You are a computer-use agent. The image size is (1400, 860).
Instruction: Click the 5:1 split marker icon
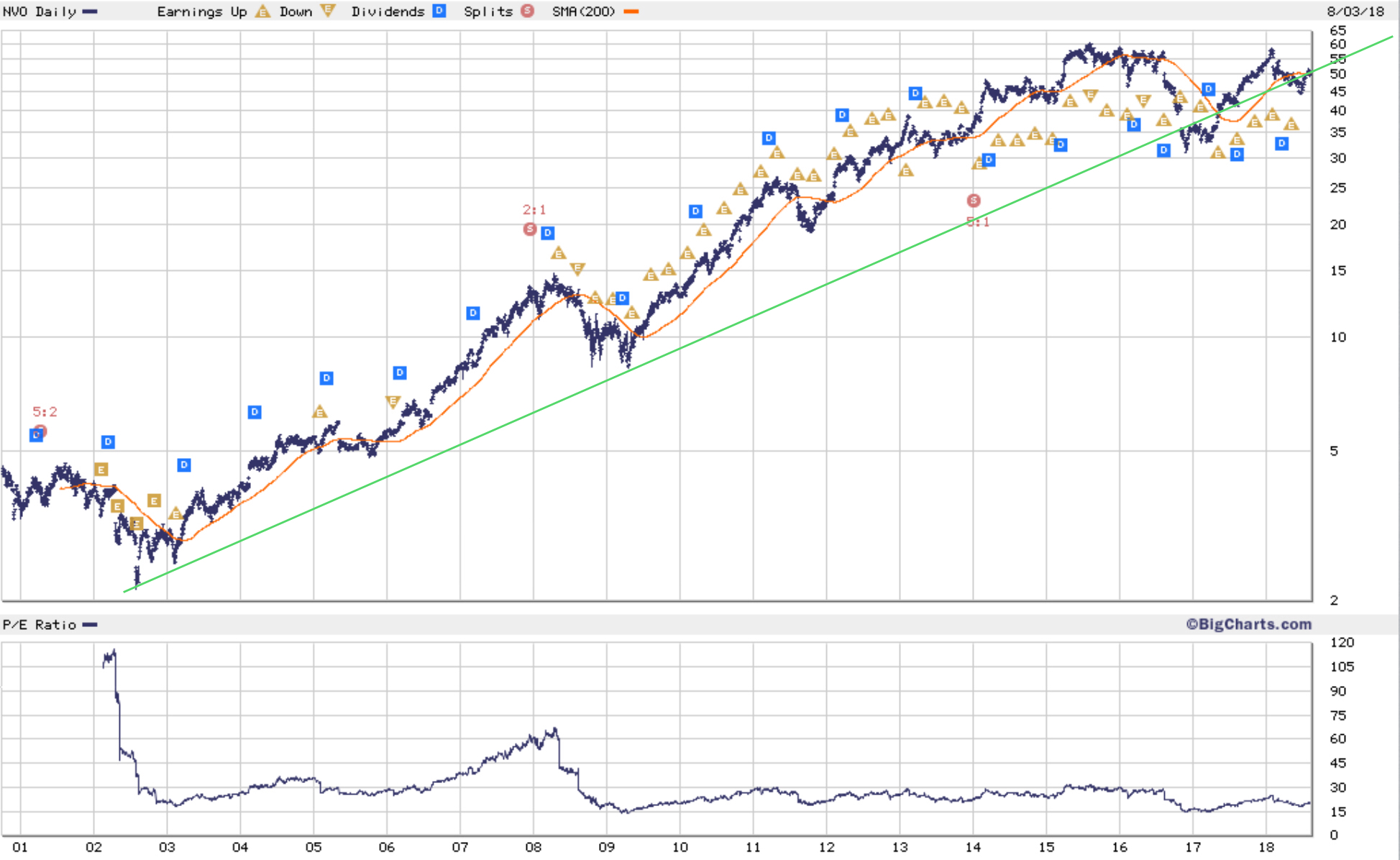pos(974,201)
